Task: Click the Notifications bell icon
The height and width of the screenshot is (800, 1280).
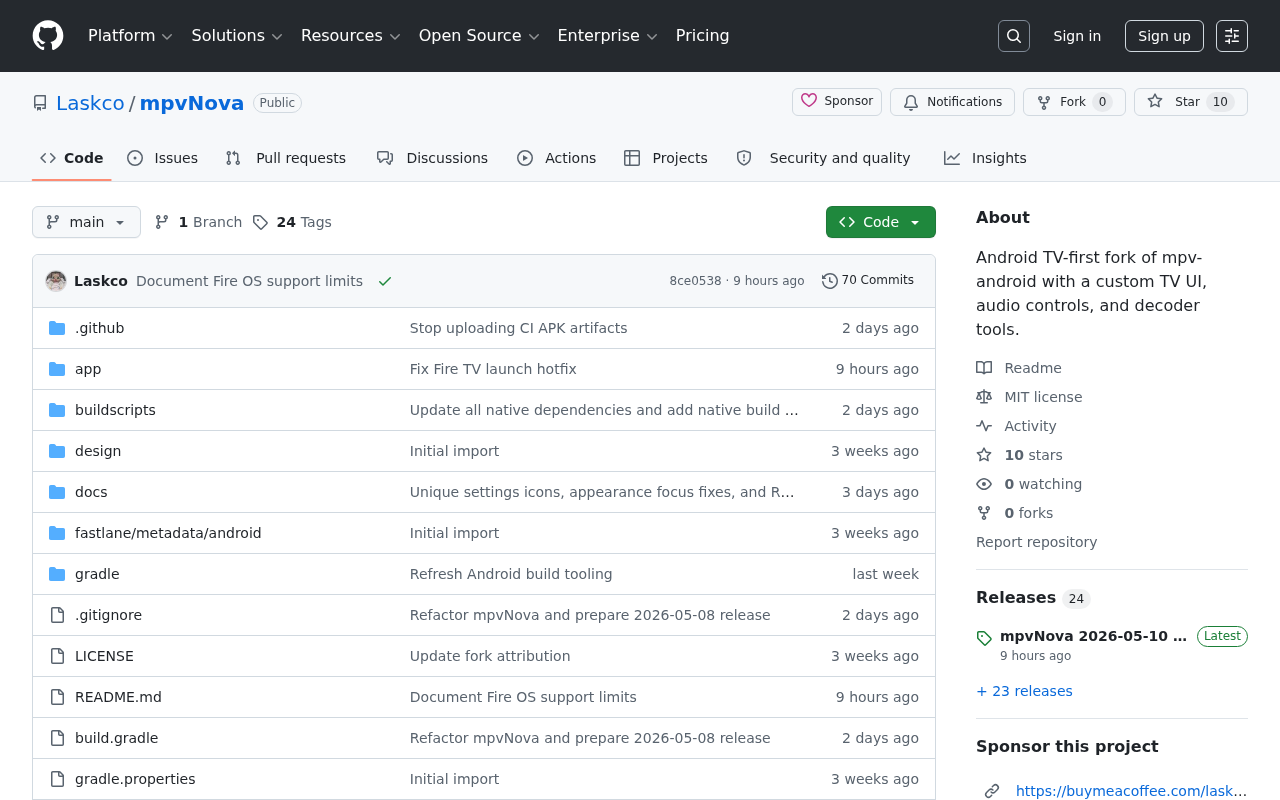Action: click(911, 102)
